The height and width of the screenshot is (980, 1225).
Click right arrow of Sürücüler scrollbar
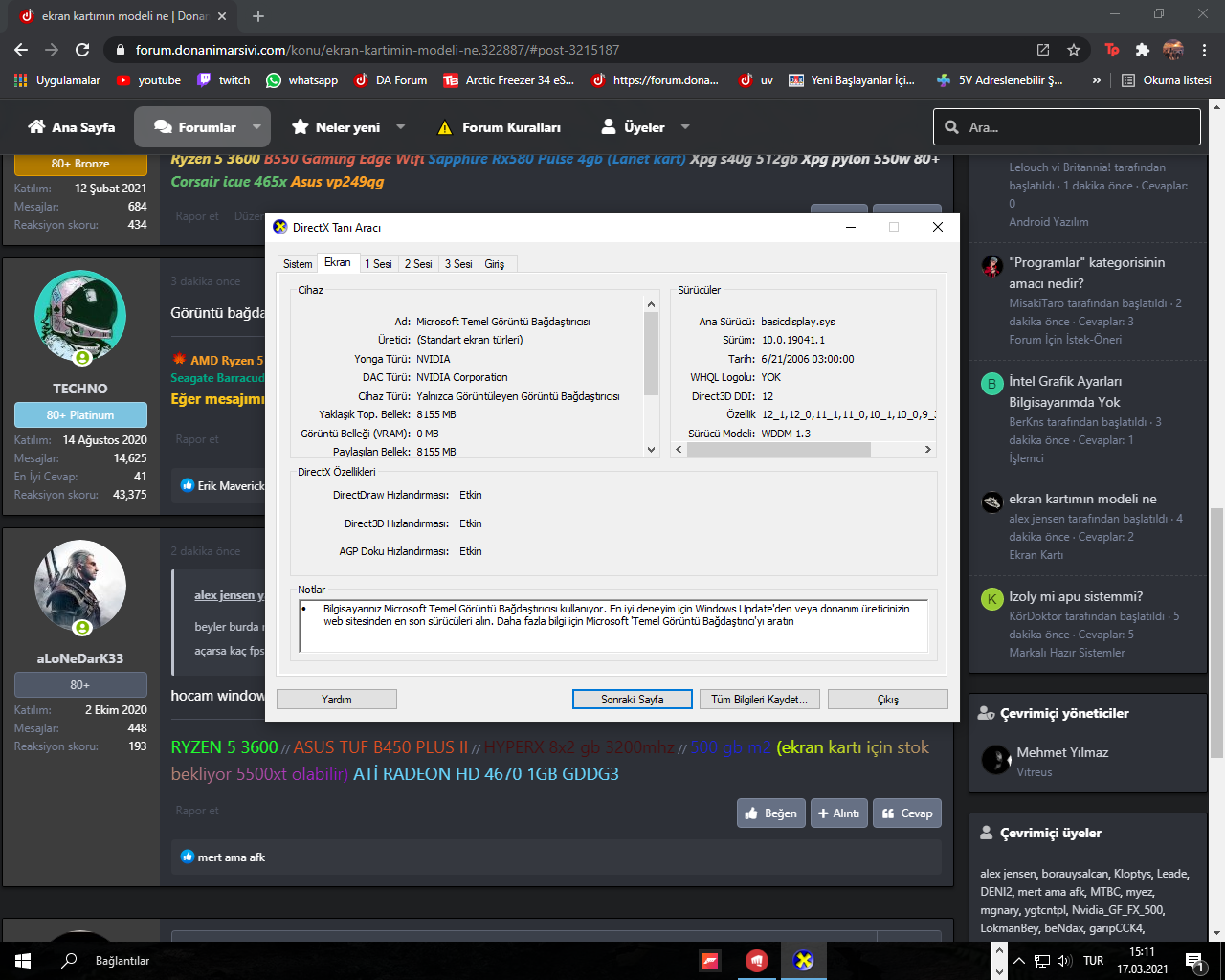coord(927,449)
